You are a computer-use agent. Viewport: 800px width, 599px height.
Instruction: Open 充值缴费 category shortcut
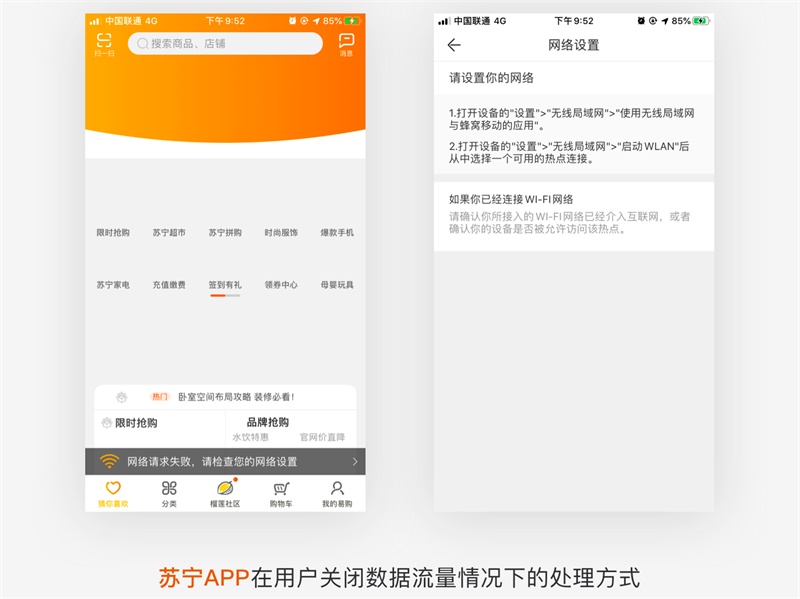(x=169, y=285)
